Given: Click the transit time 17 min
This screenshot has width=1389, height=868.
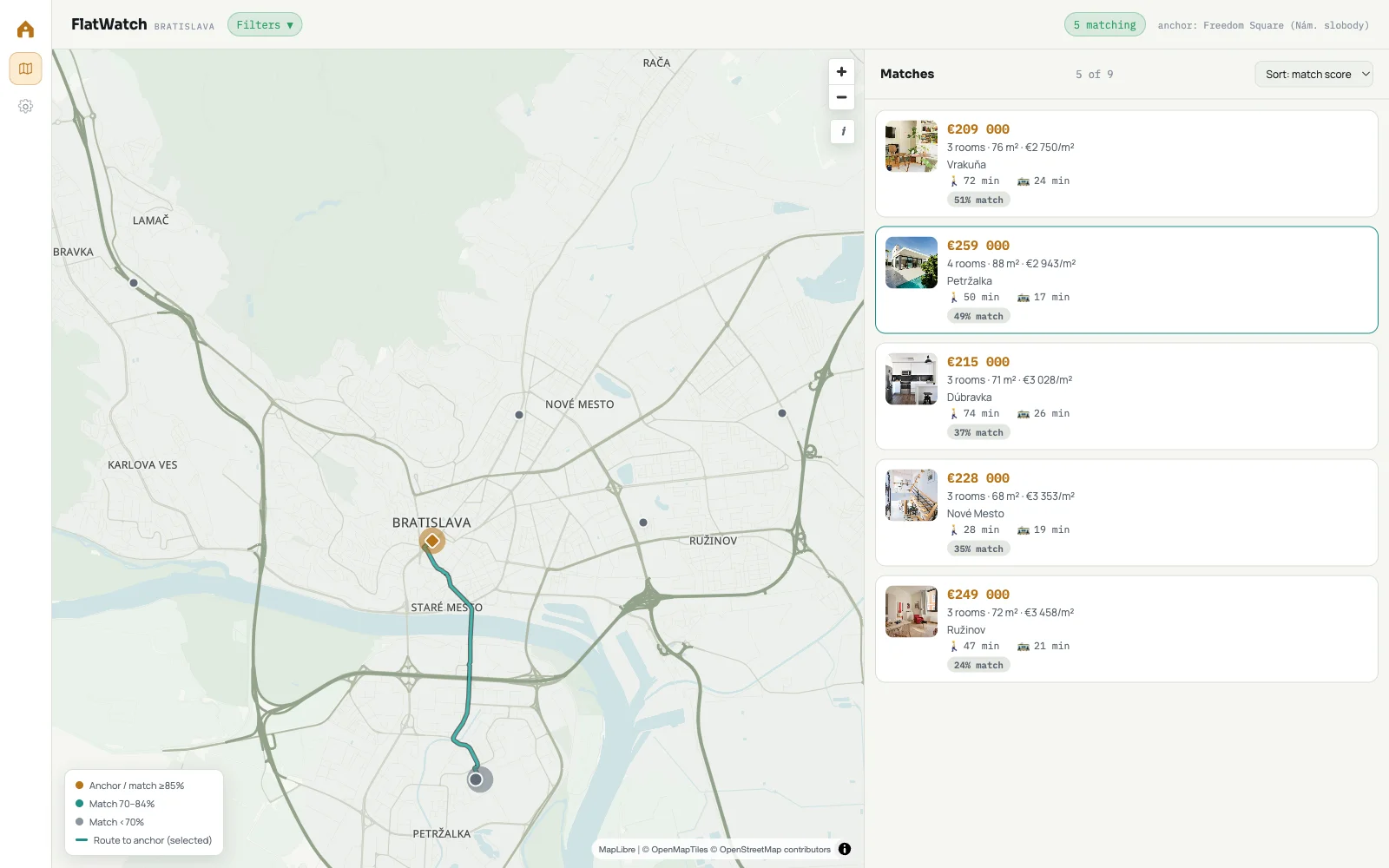Looking at the screenshot, I should (x=1043, y=297).
